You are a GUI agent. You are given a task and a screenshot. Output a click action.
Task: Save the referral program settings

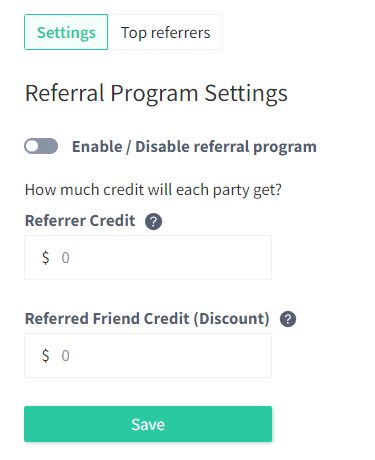148,424
